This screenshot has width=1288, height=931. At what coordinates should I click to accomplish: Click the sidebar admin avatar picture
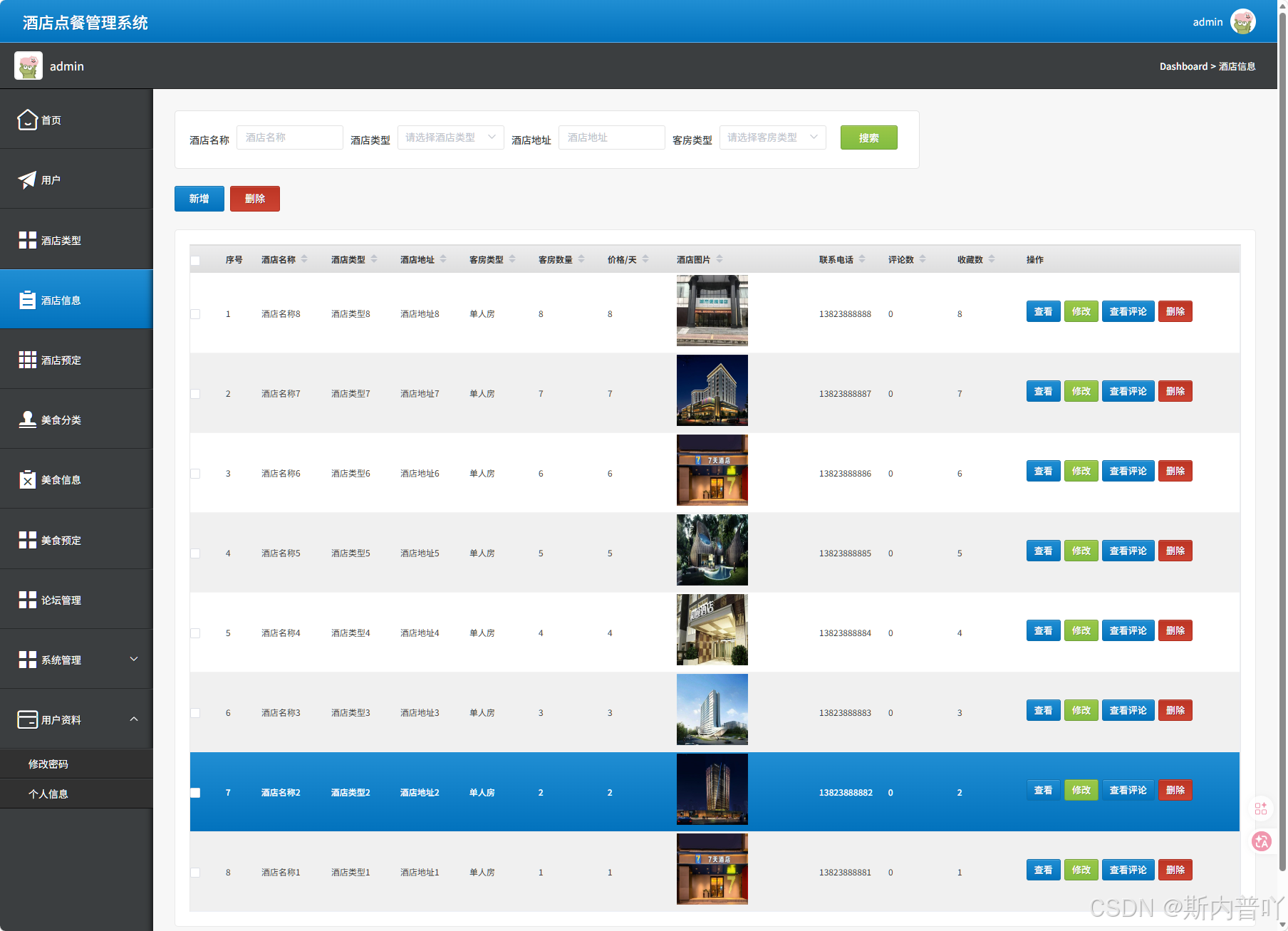coord(28,66)
